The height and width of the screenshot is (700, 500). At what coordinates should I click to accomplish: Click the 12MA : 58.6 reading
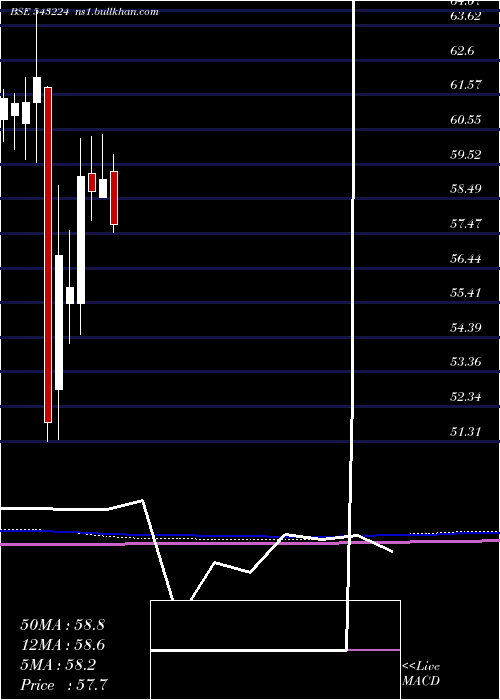(62, 645)
